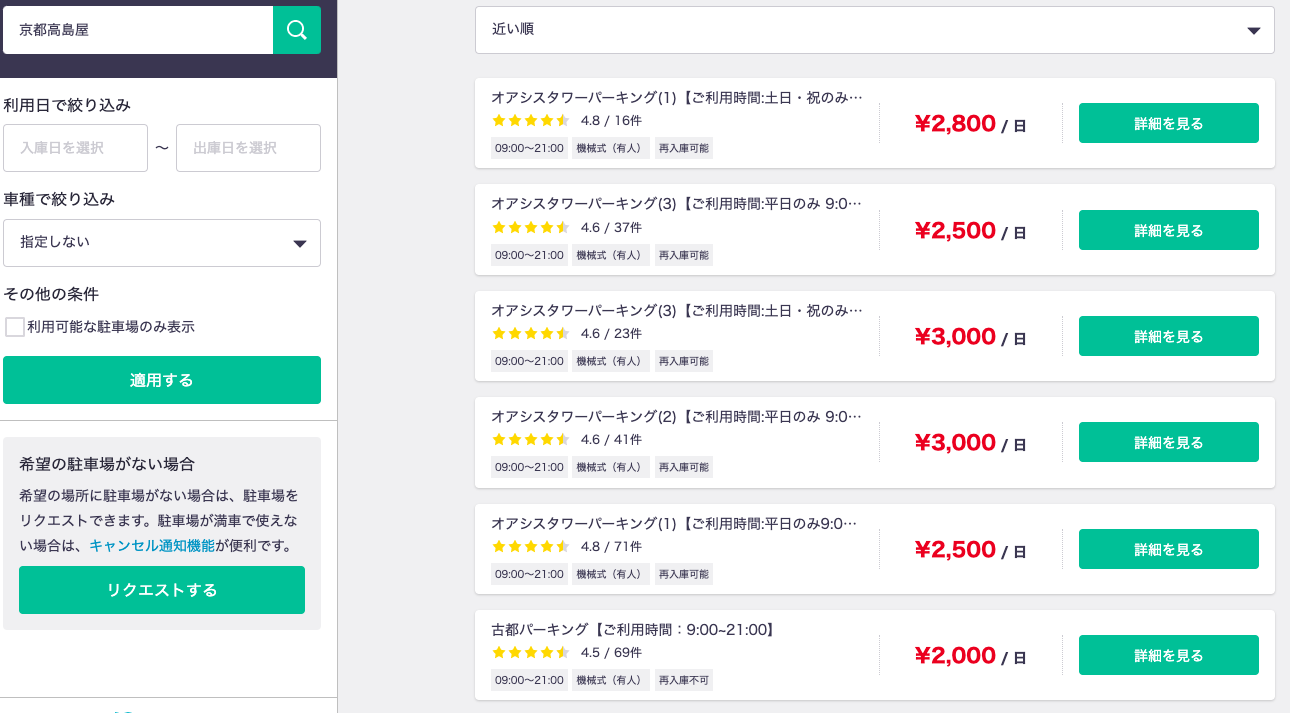The image size is (1290, 713).
Task: Click the 09:00~21:00 tag on 古都パーキング
Action: point(529,680)
